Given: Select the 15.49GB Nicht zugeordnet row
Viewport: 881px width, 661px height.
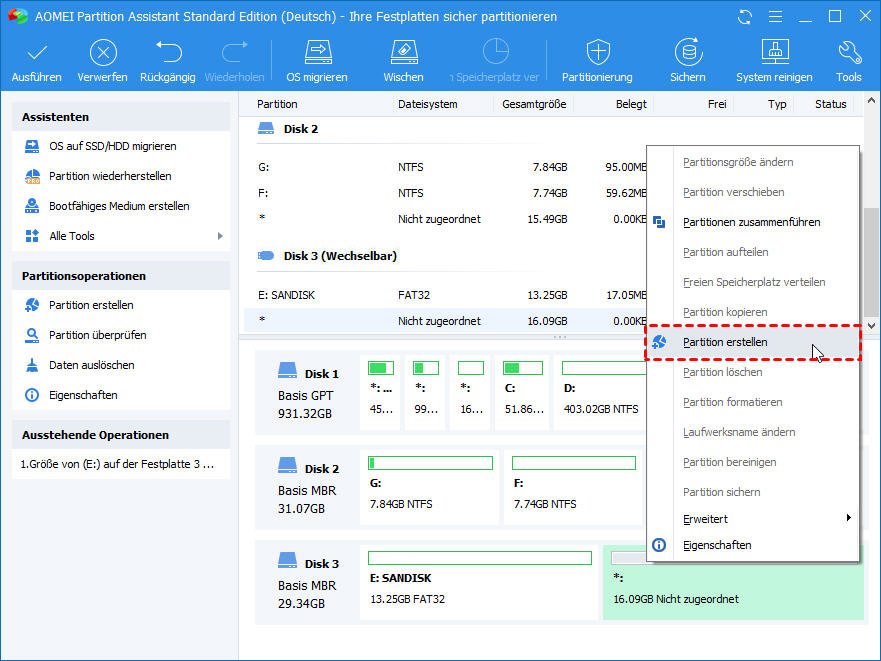Looking at the screenshot, I should pyautogui.click(x=445, y=219).
